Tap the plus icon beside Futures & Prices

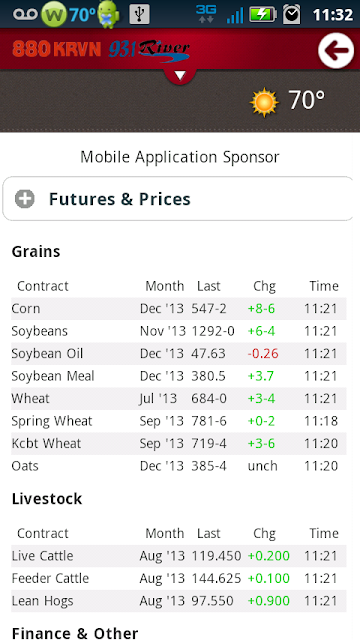[x=24, y=199]
